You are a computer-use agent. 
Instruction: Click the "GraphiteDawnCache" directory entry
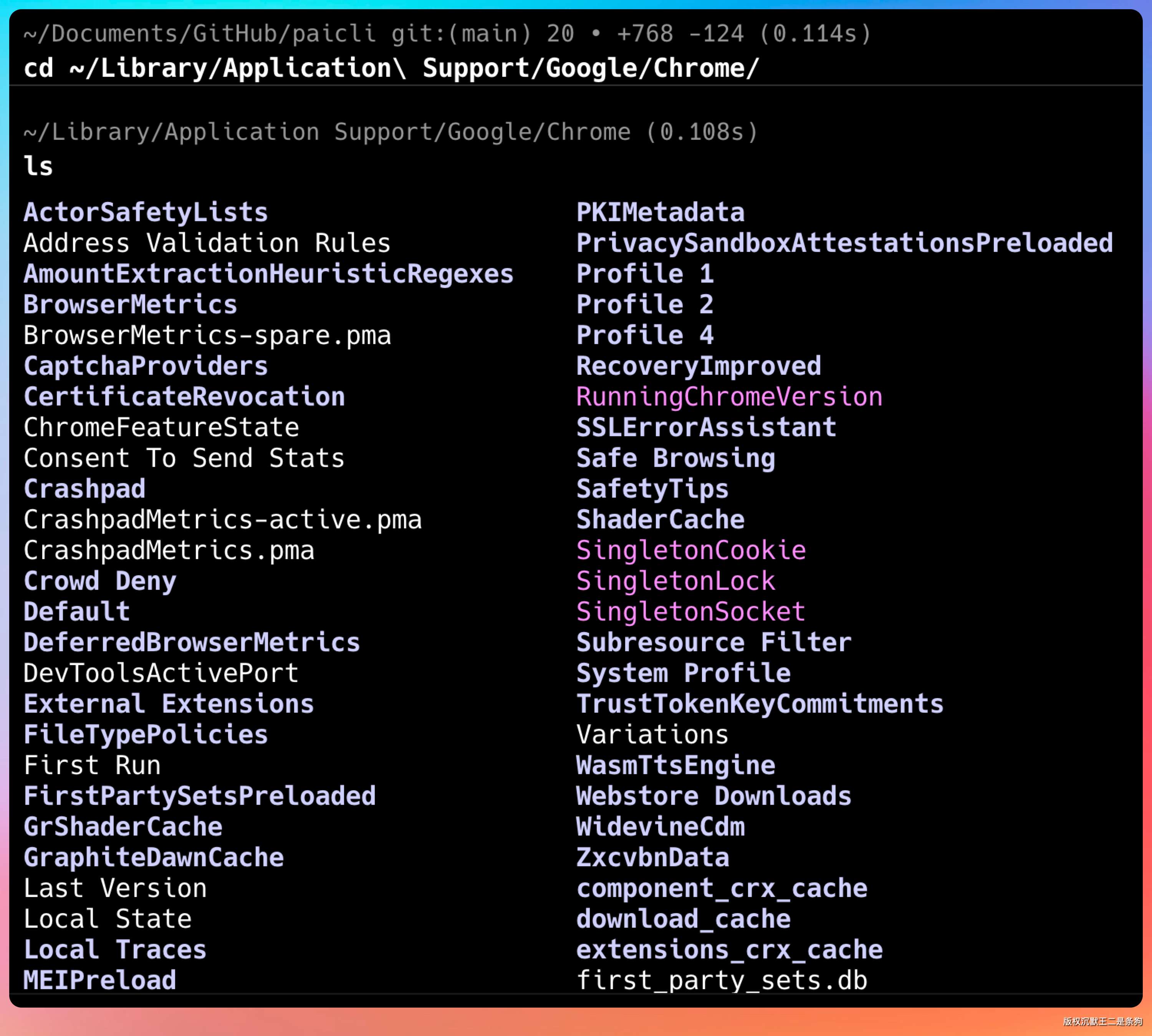pyautogui.click(x=154, y=858)
